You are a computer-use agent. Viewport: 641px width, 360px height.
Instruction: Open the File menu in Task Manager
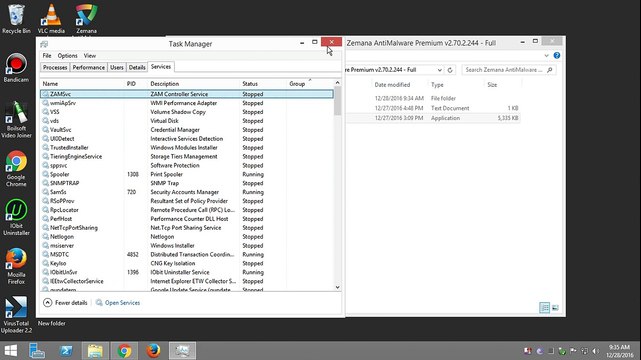tap(47, 56)
